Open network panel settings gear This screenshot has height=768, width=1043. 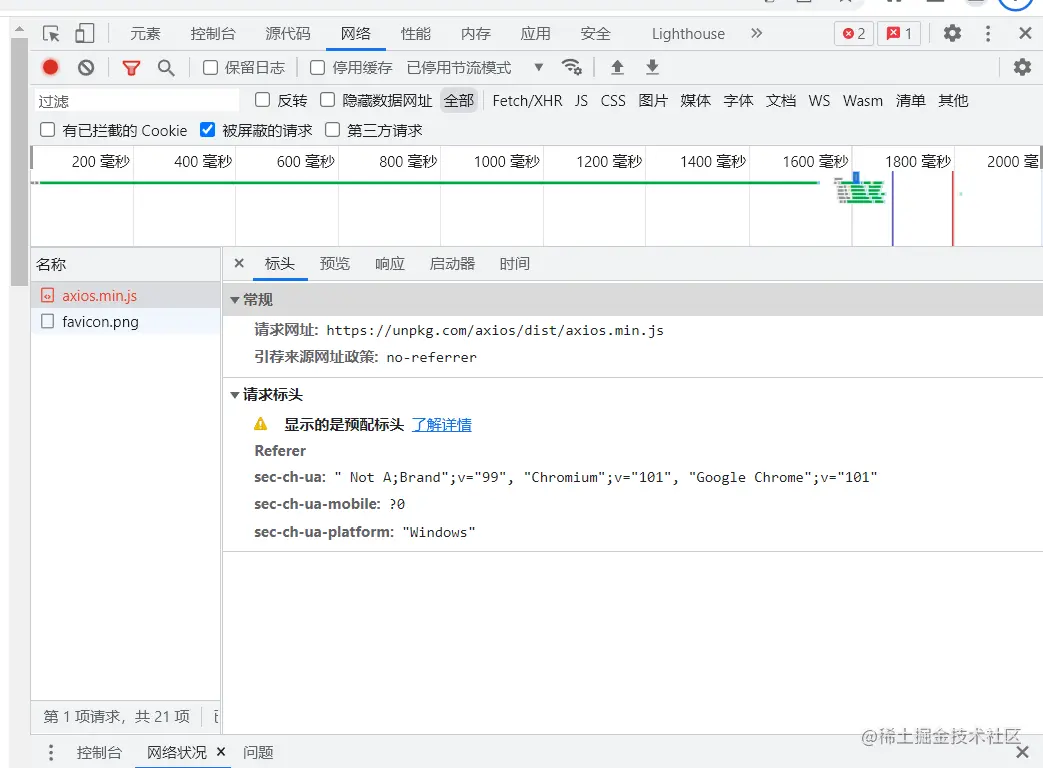(x=1021, y=67)
